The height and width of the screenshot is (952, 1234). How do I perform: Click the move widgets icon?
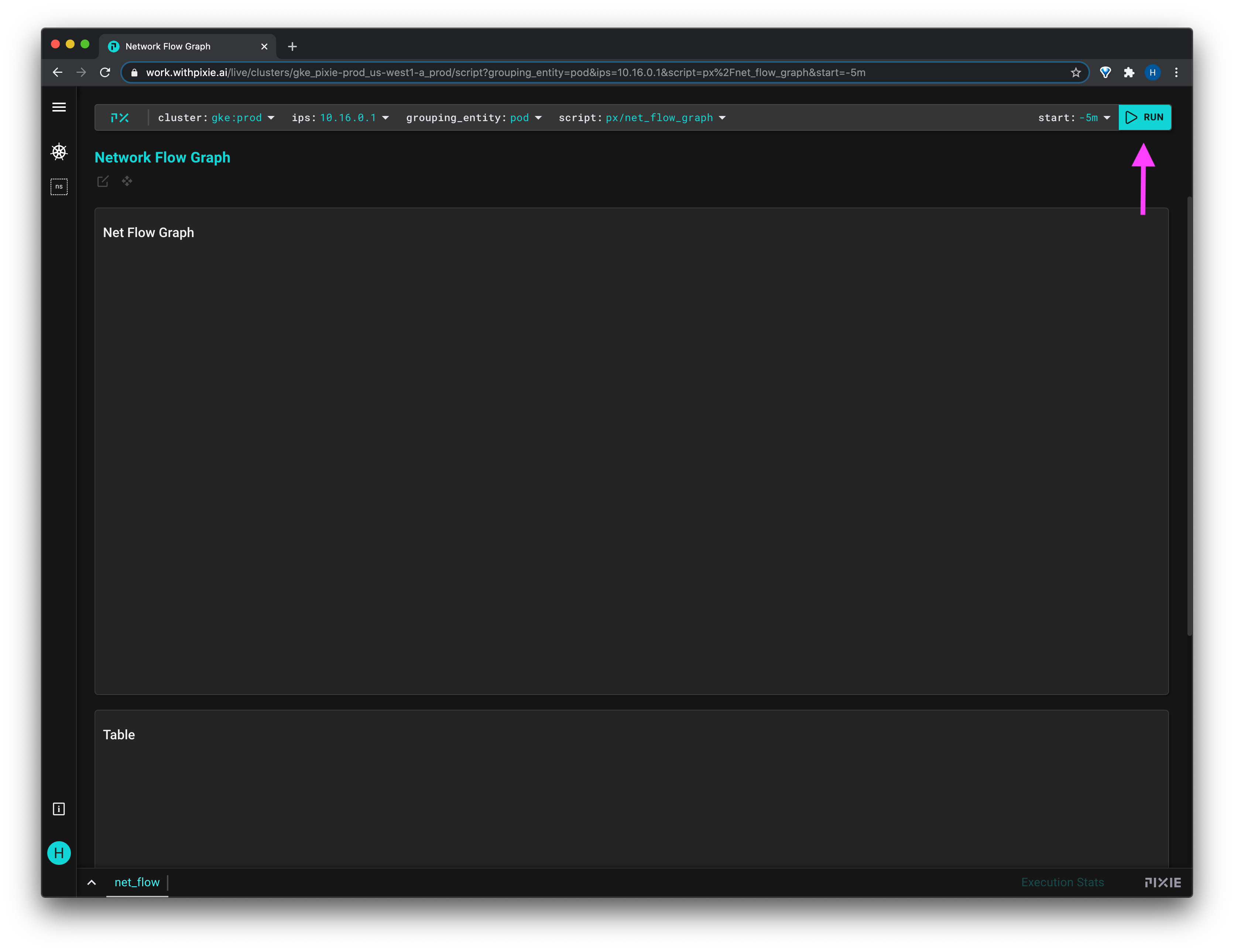tap(127, 181)
